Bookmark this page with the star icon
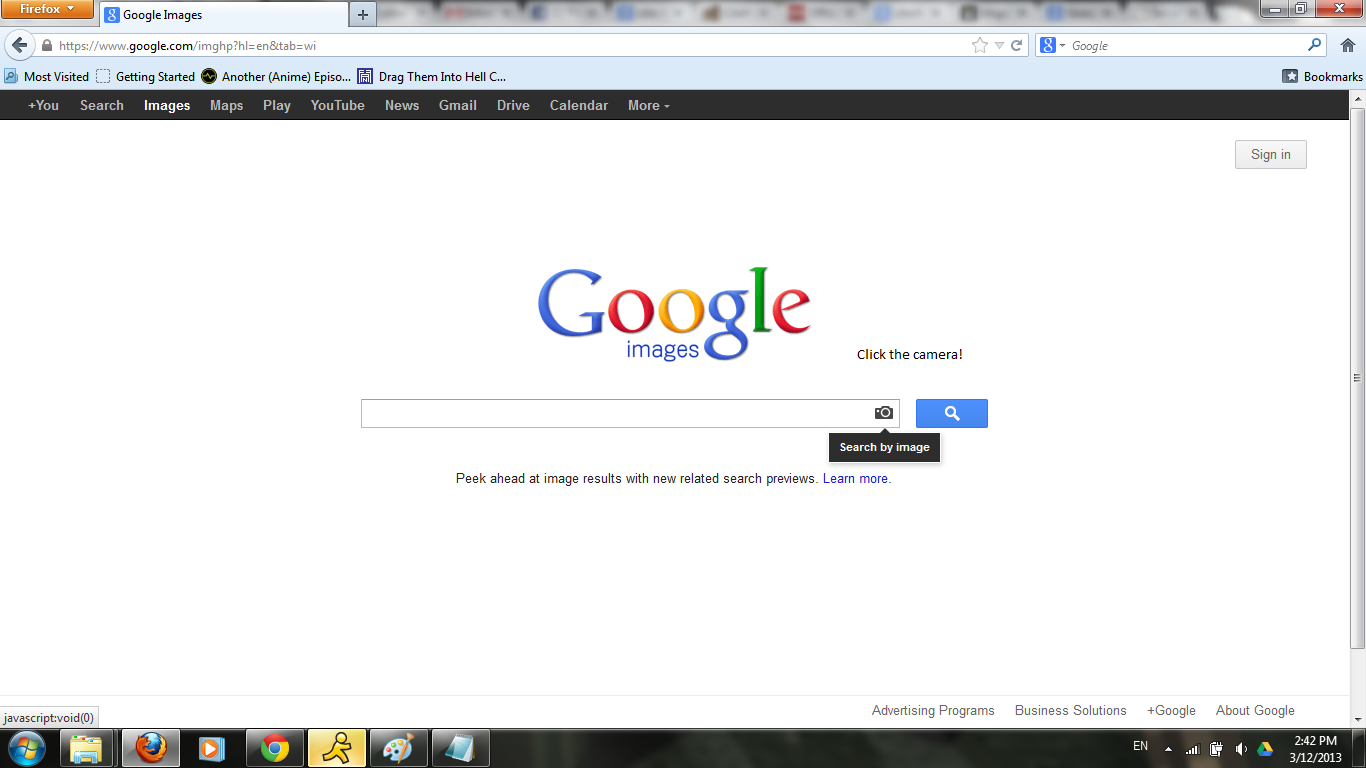 (980, 46)
